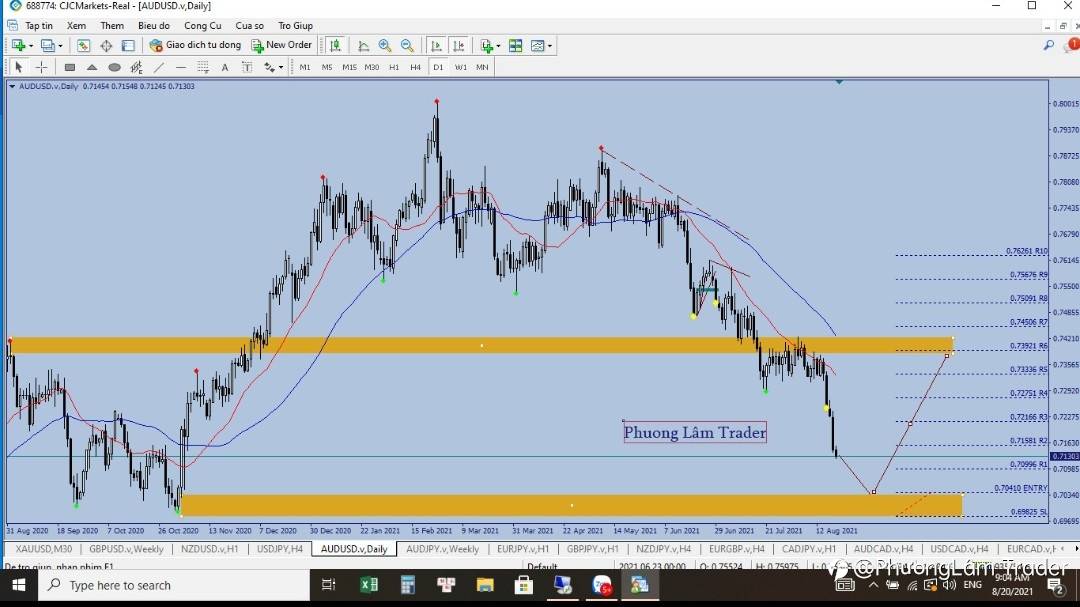The width and height of the screenshot is (1080, 607).
Task: Open the Xem menu
Action: (76, 25)
